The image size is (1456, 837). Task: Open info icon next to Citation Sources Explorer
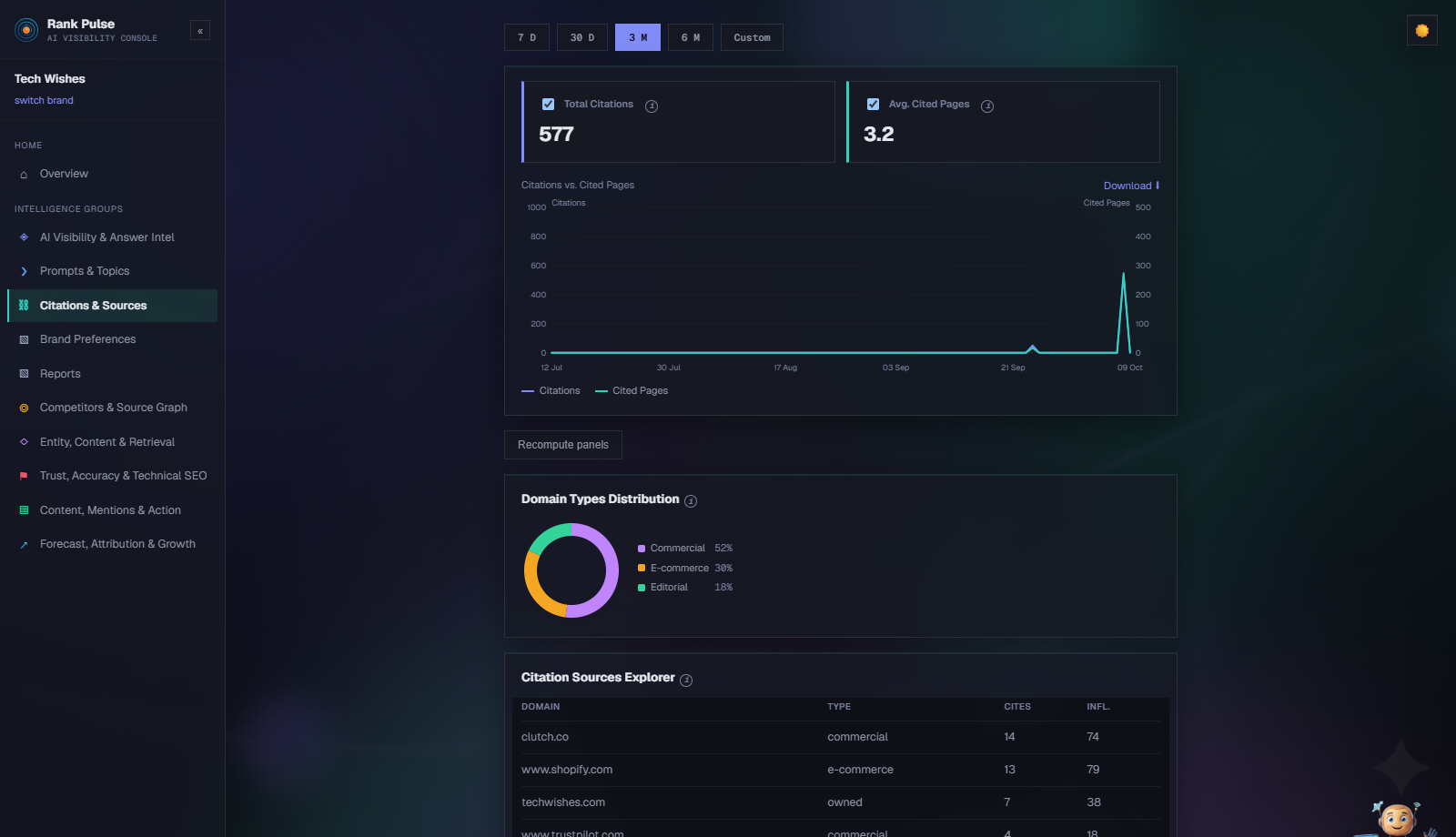tap(686, 681)
